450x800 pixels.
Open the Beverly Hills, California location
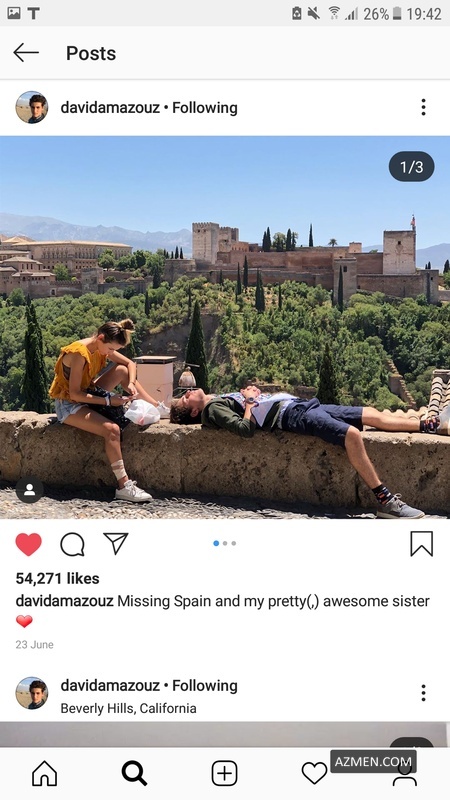128,708
